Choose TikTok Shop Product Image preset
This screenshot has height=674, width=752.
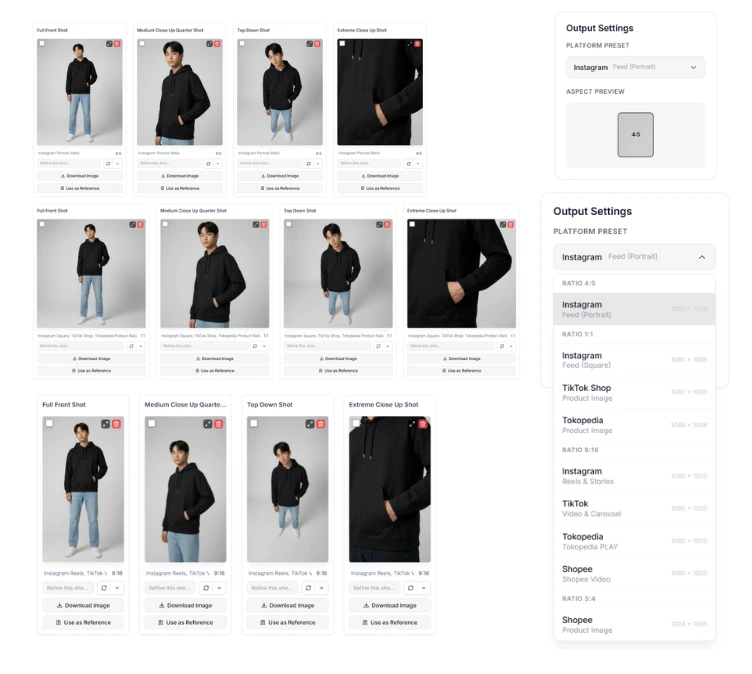click(634, 392)
